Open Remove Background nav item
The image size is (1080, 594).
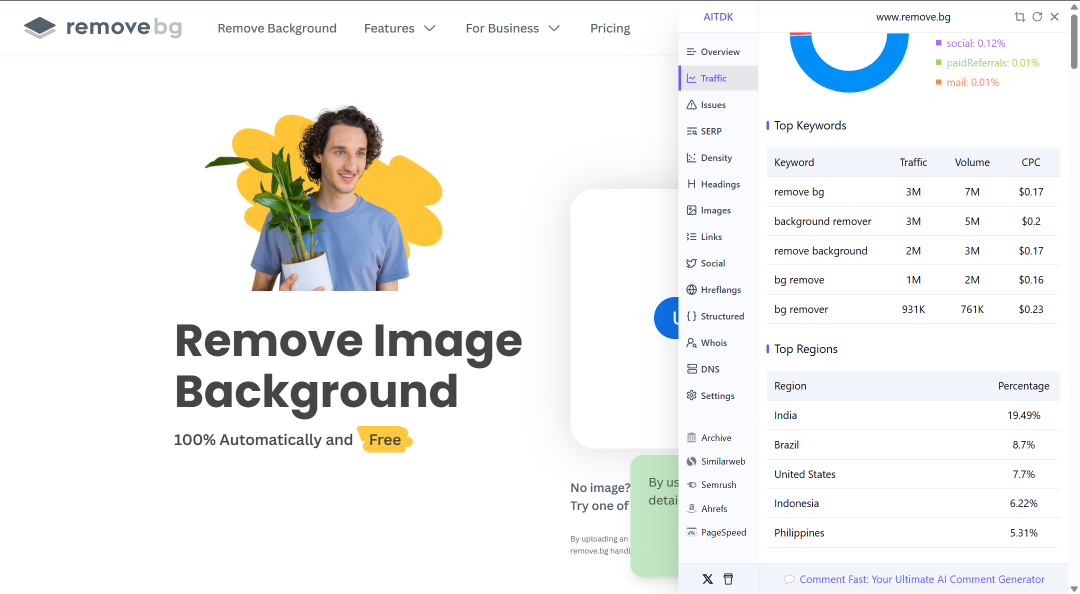(277, 28)
